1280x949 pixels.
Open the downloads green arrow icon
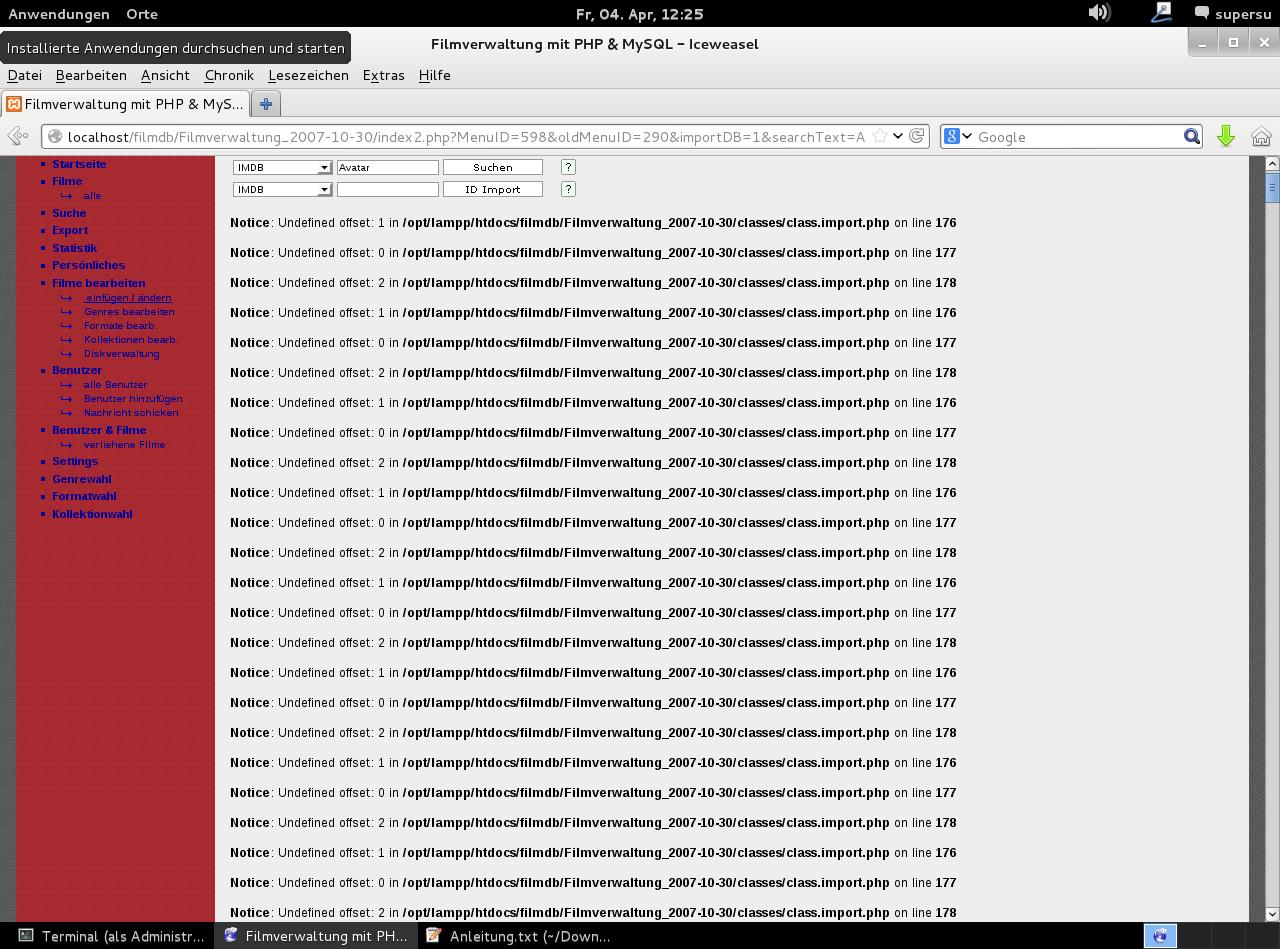click(1226, 137)
